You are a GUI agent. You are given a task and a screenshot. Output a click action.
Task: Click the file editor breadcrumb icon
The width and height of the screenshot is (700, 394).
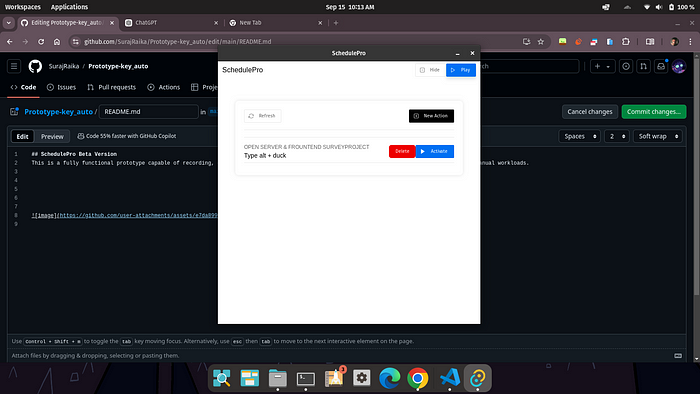coord(14,112)
